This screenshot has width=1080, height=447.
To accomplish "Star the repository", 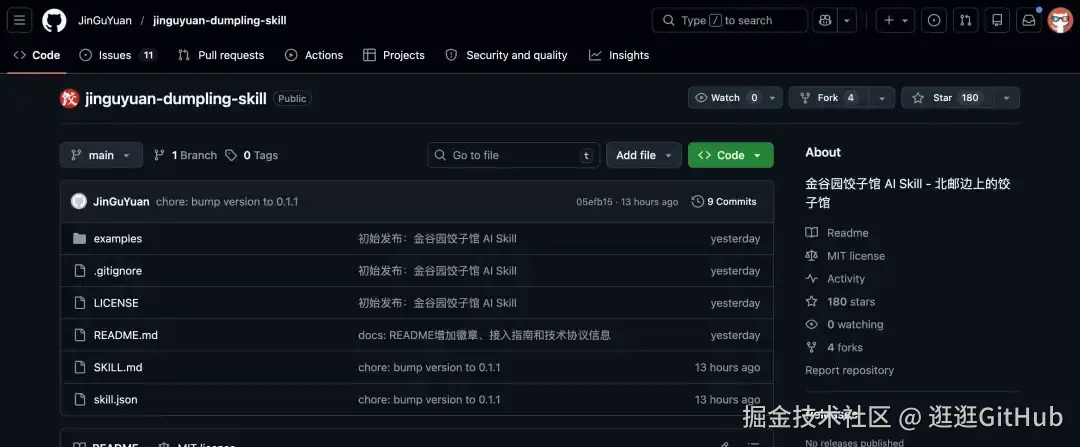I will (x=946, y=98).
